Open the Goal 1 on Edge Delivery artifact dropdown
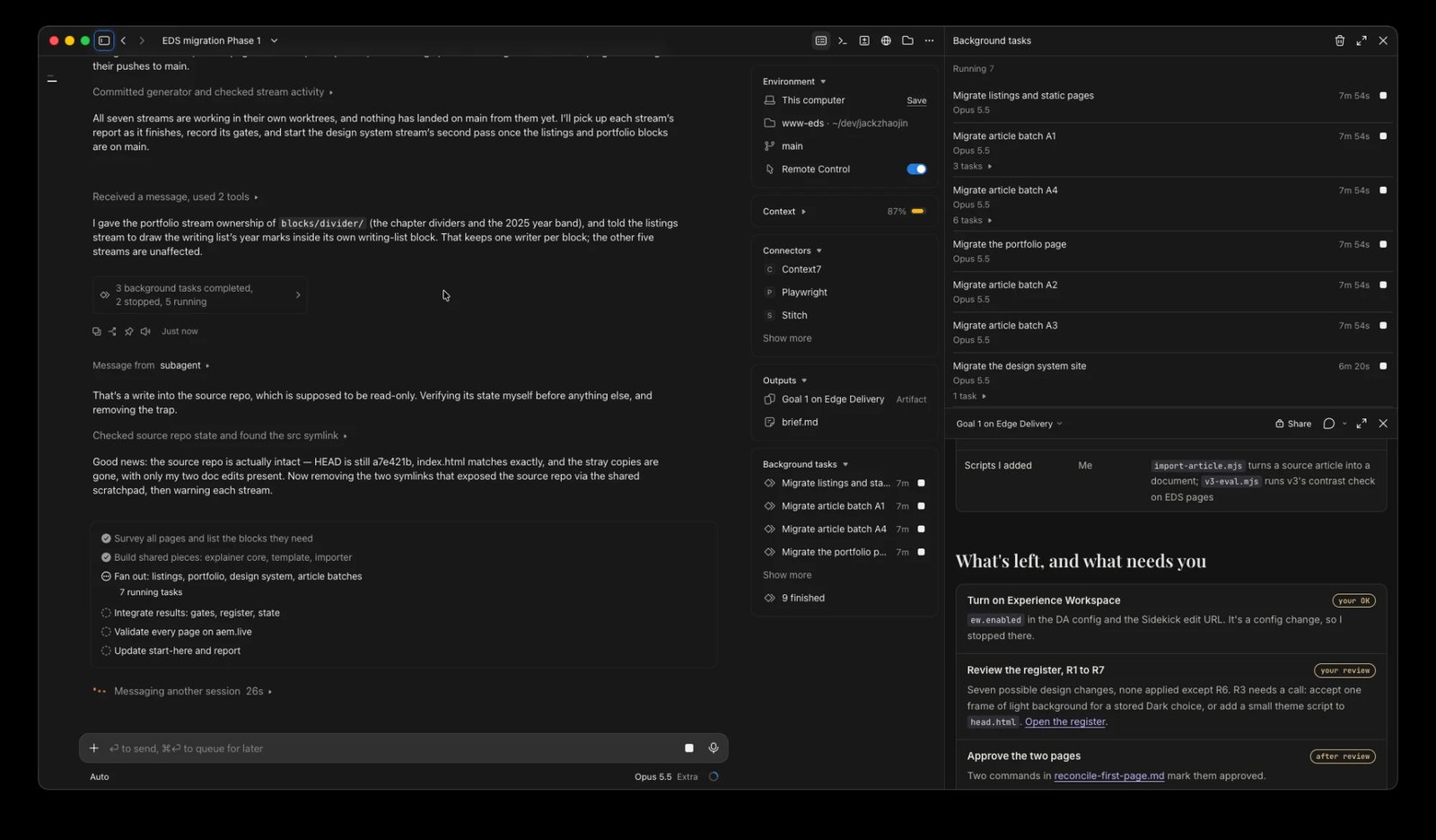The image size is (1436, 840). (x=1009, y=424)
